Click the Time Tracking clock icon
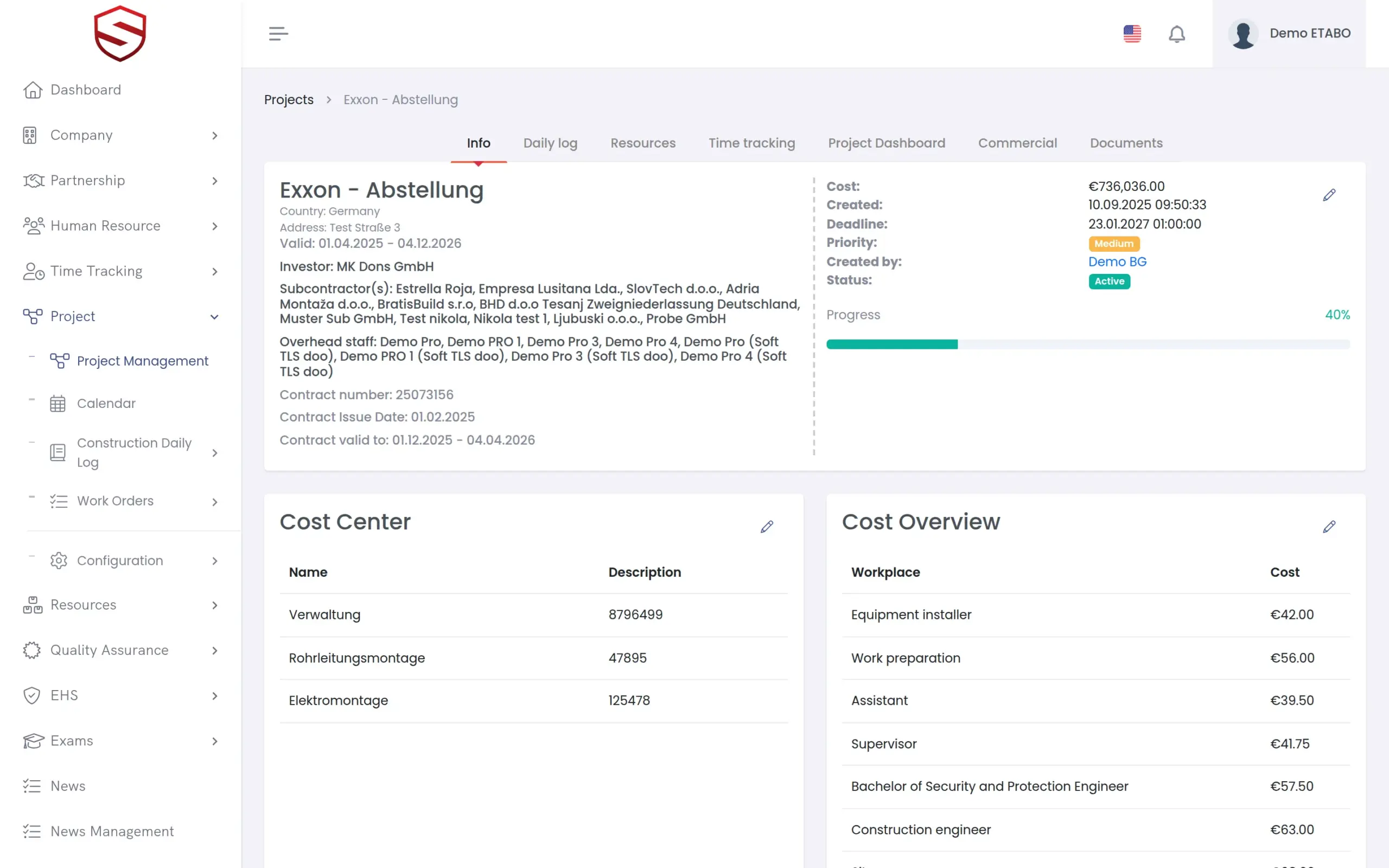Viewport: 1389px width, 868px height. tap(33, 271)
